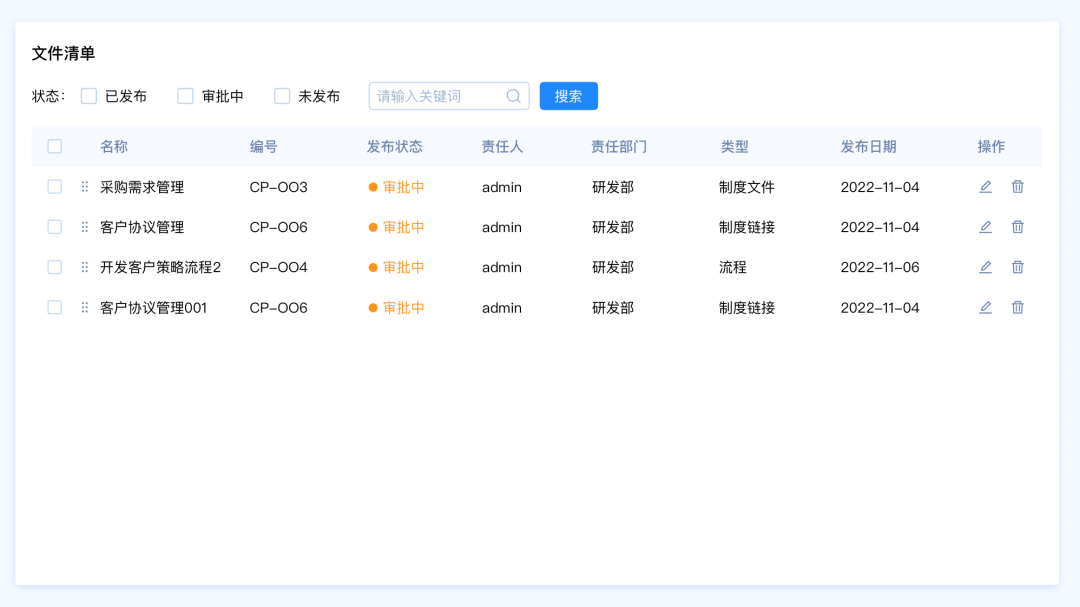Click the 发布日期 column header
This screenshot has width=1080, height=607.
click(x=868, y=146)
